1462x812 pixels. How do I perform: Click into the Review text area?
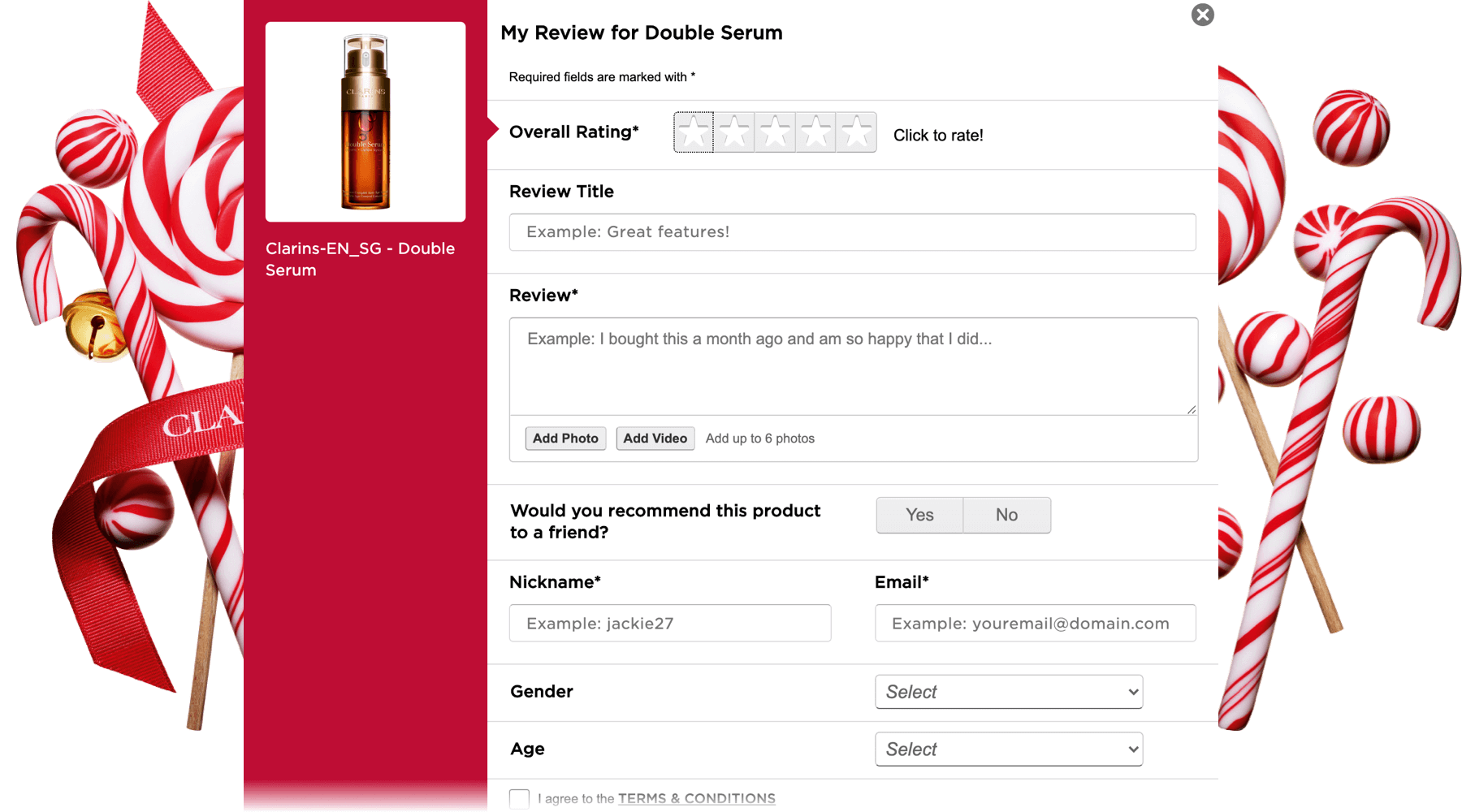point(853,366)
